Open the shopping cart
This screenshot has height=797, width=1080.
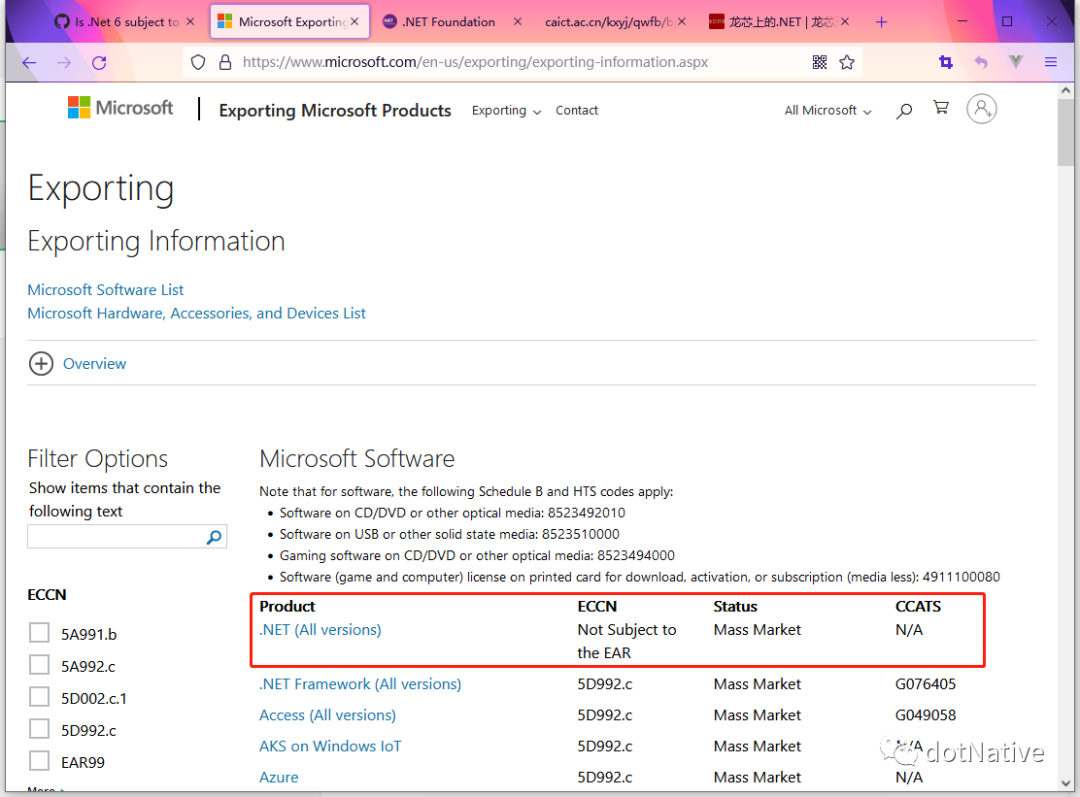pyautogui.click(x=941, y=107)
